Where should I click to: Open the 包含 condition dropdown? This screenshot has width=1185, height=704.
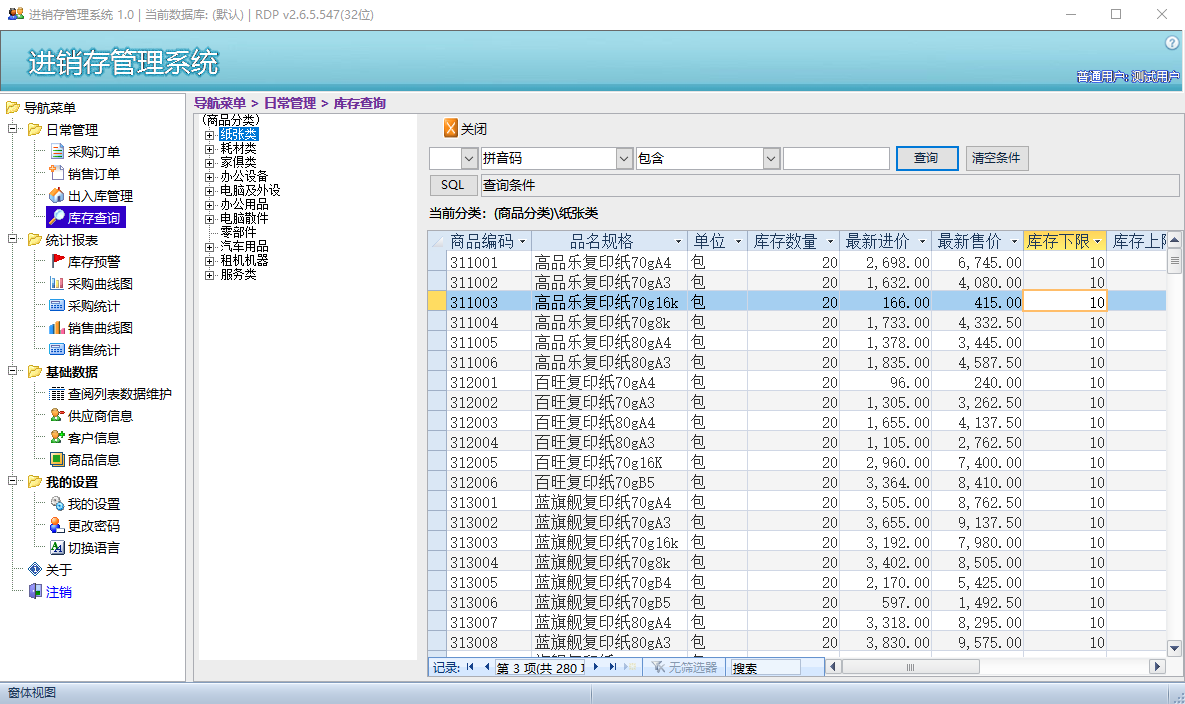tap(771, 159)
